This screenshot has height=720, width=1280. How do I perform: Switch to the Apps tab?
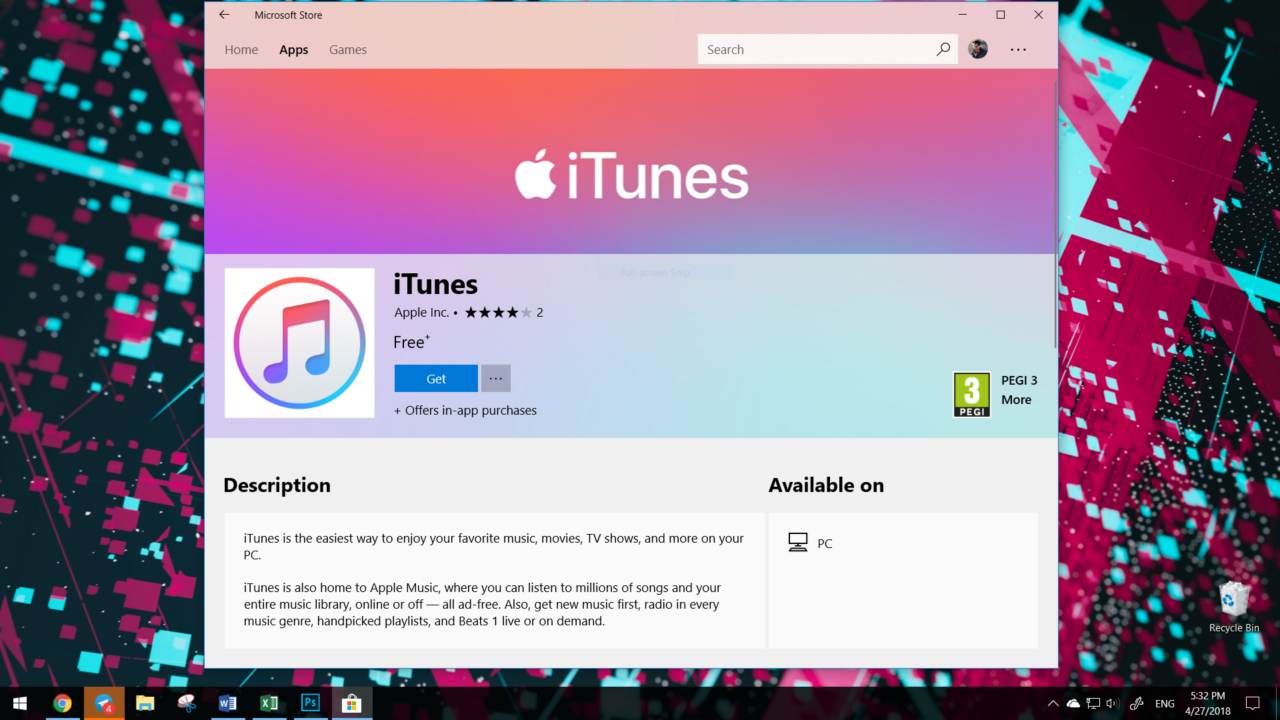coord(294,50)
